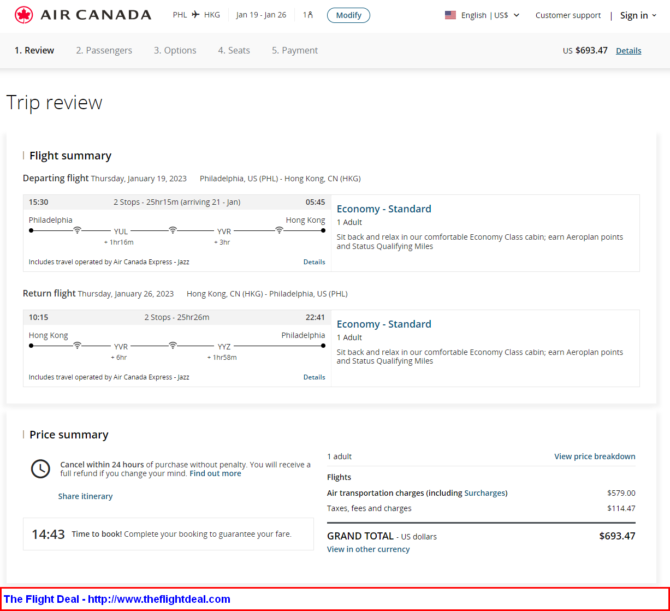Image resolution: width=670 pixels, height=611 pixels.
Task: Click departing Economy - Standard heading
Action: [384, 209]
